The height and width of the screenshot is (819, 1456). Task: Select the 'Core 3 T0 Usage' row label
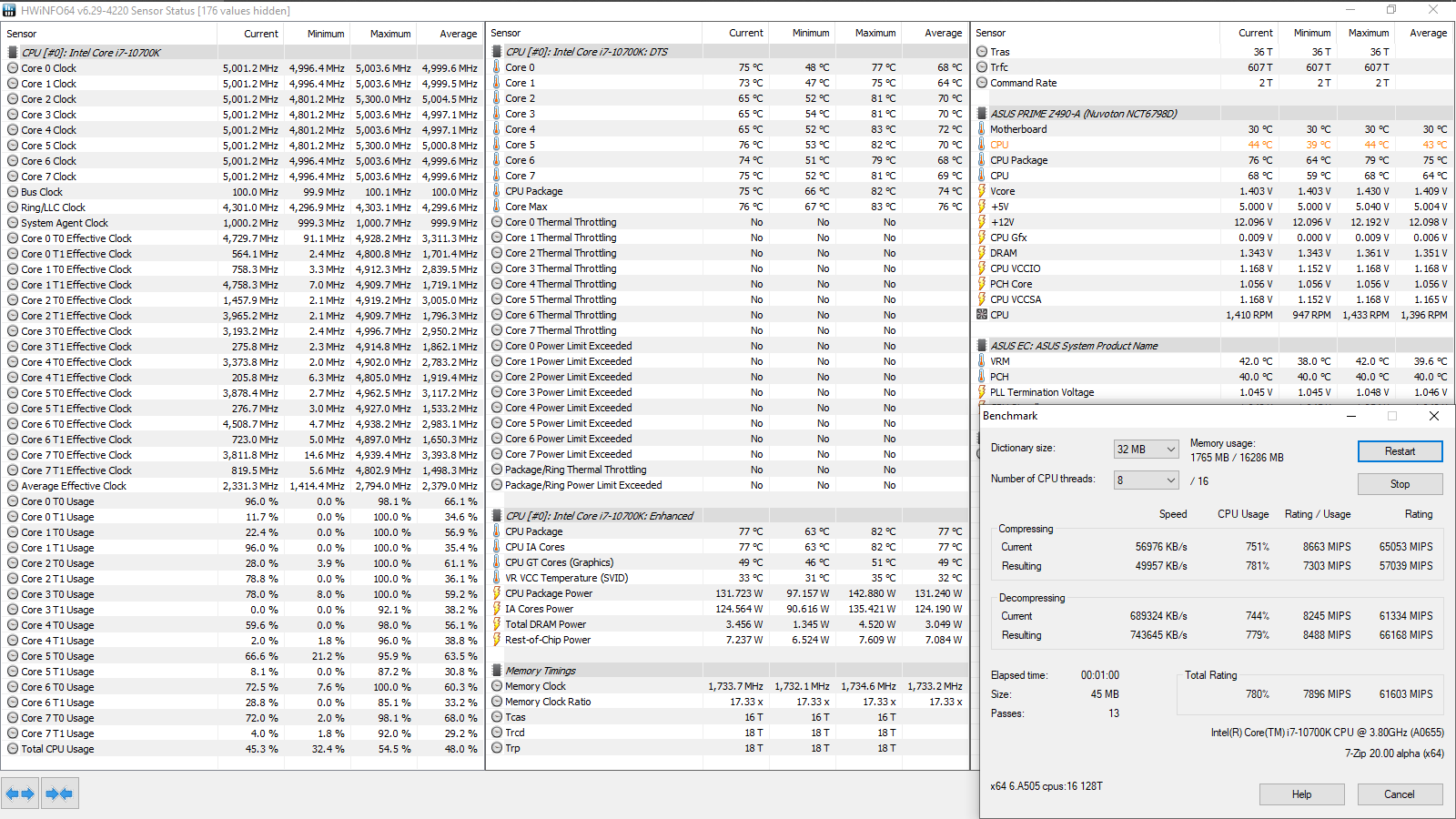[x=57, y=594]
